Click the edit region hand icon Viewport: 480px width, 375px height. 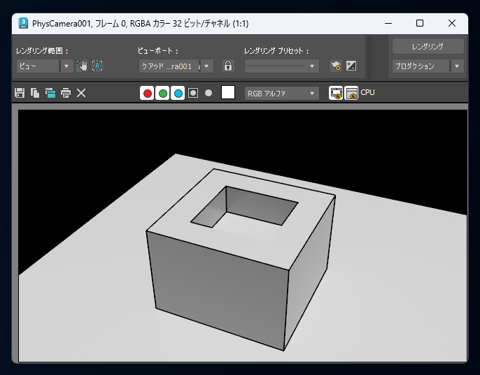[x=82, y=66]
